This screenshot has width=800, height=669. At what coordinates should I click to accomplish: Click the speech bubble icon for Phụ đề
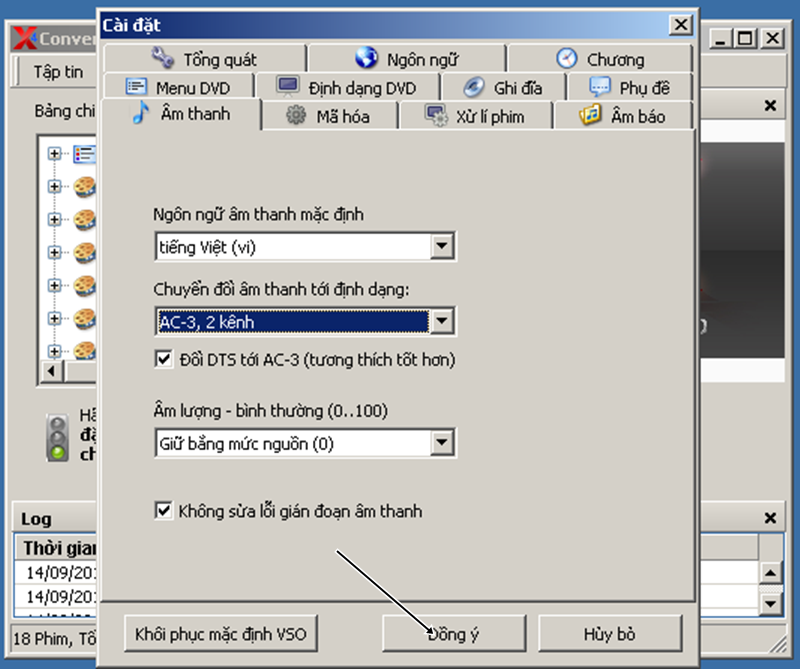[600, 87]
